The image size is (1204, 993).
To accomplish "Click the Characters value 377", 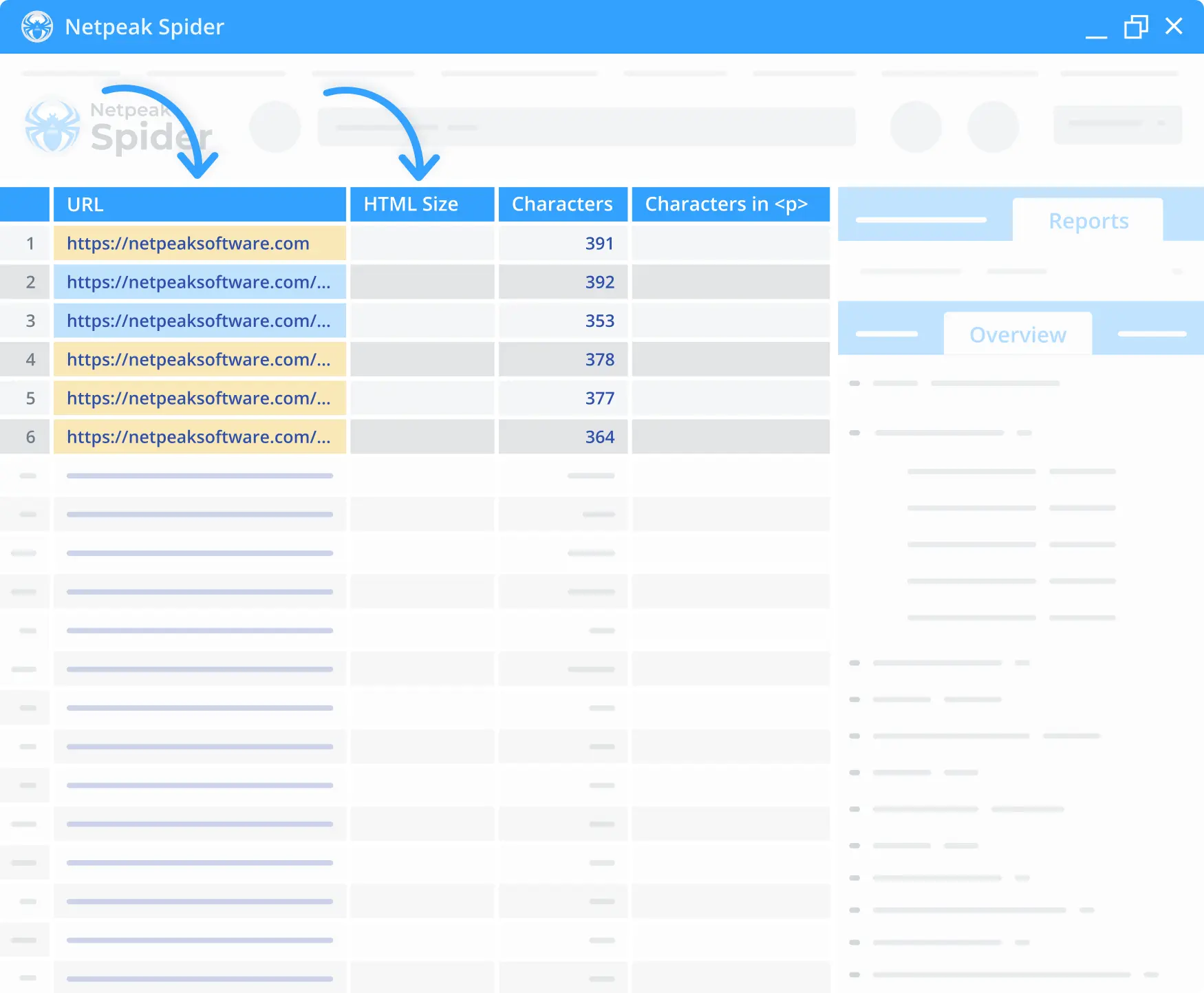I will (x=599, y=398).
